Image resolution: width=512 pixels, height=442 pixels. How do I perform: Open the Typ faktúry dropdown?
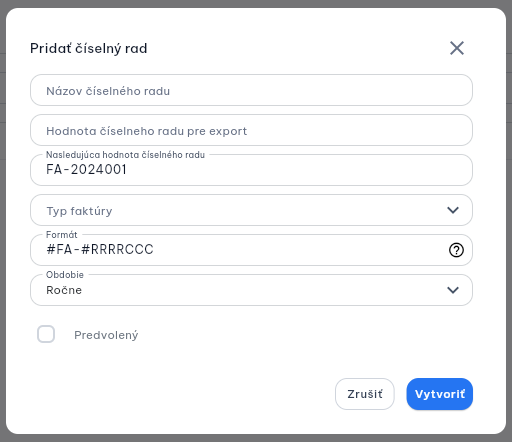click(251, 210)
